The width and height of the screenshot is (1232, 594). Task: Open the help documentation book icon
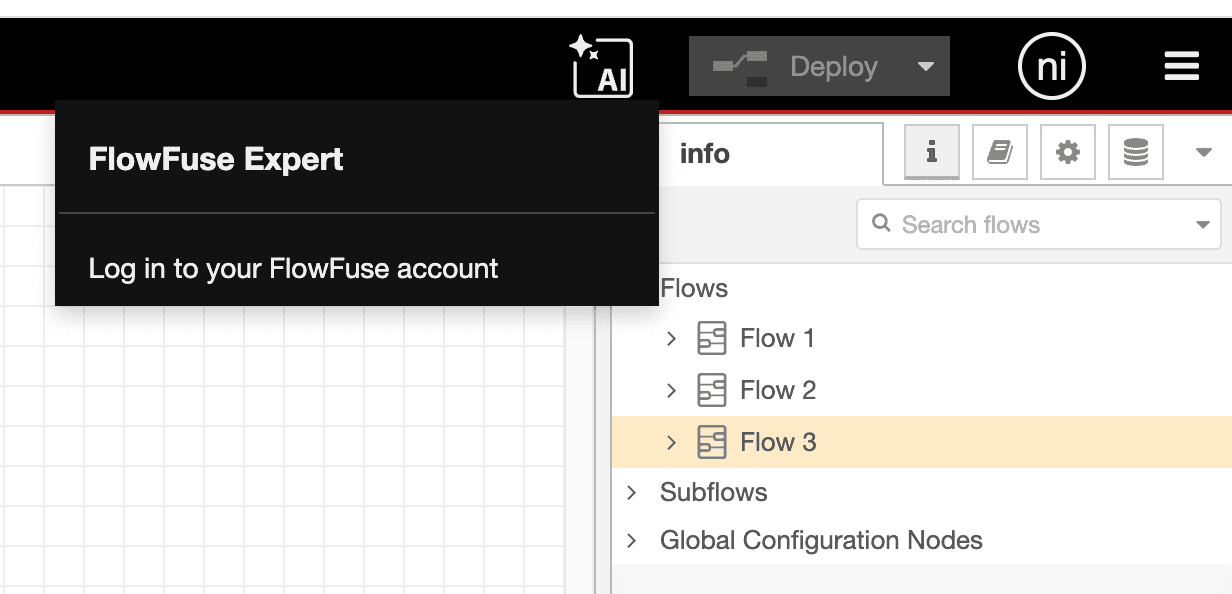tap(1000, 152)
